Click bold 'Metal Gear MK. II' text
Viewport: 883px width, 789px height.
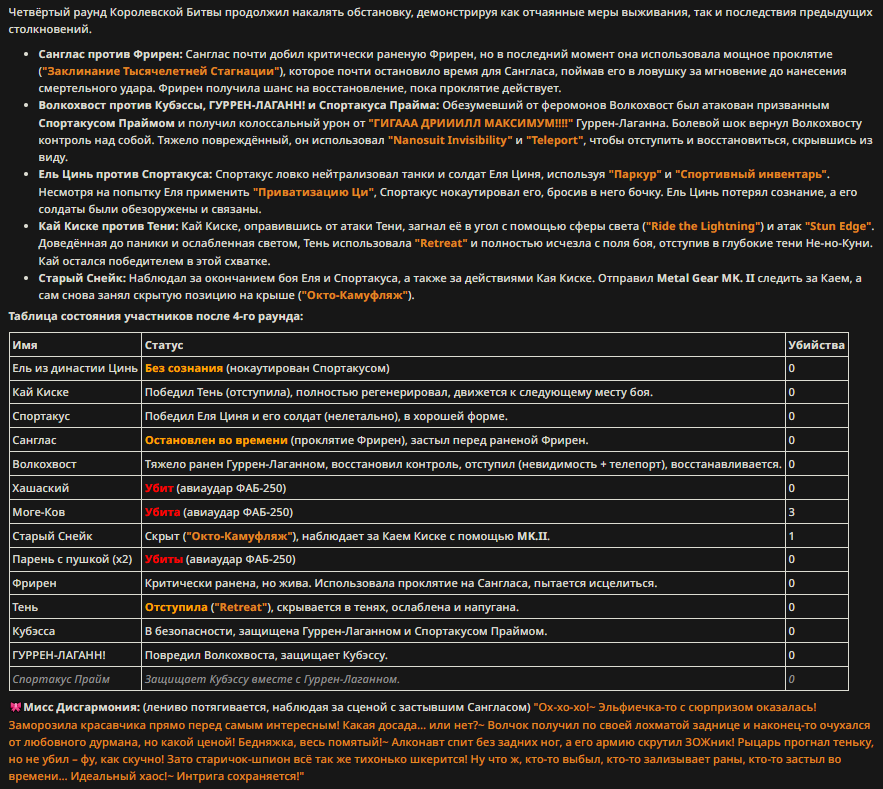(706, 278)
